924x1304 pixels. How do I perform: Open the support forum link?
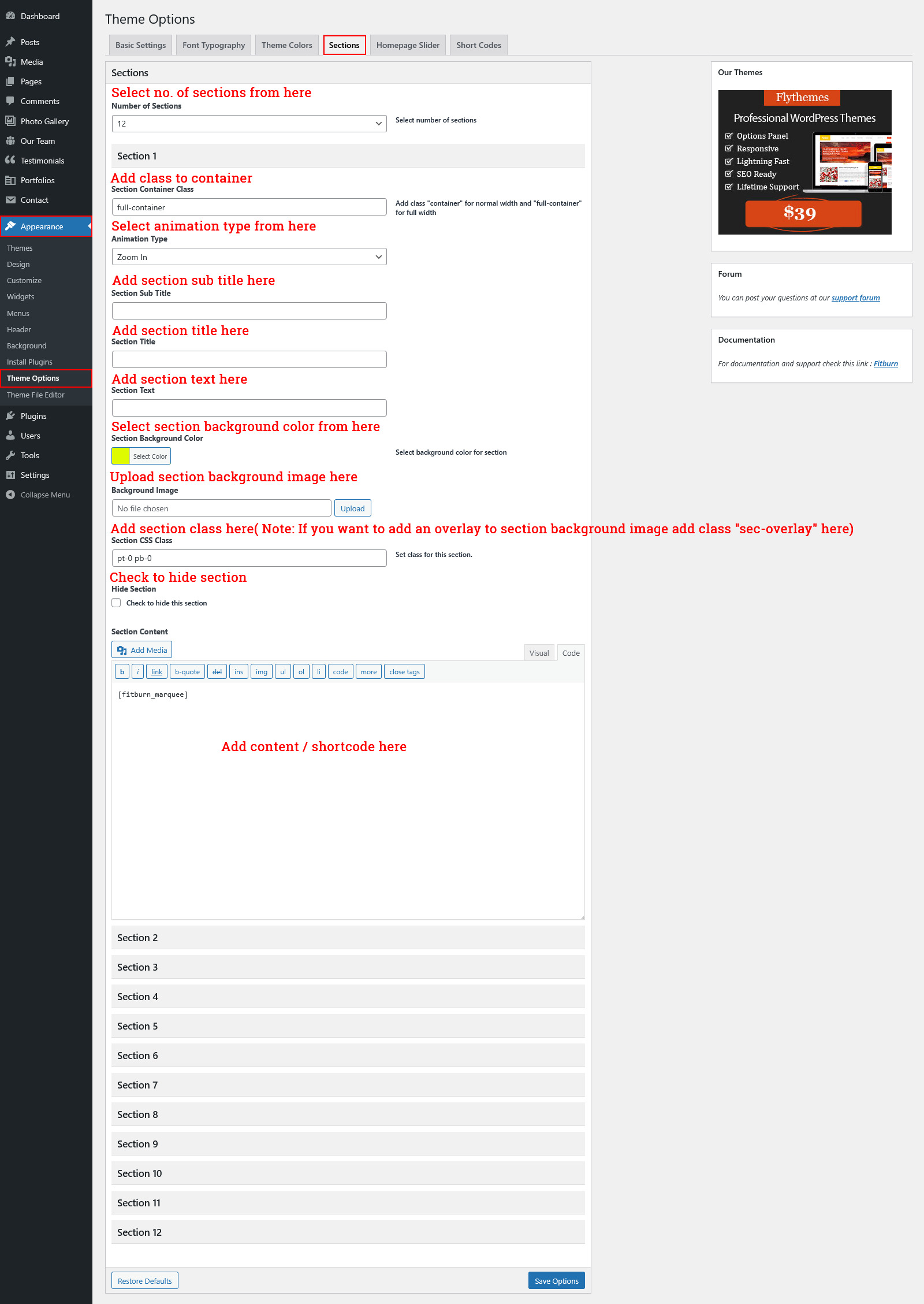pyautogui.click(x=856, y=298)
